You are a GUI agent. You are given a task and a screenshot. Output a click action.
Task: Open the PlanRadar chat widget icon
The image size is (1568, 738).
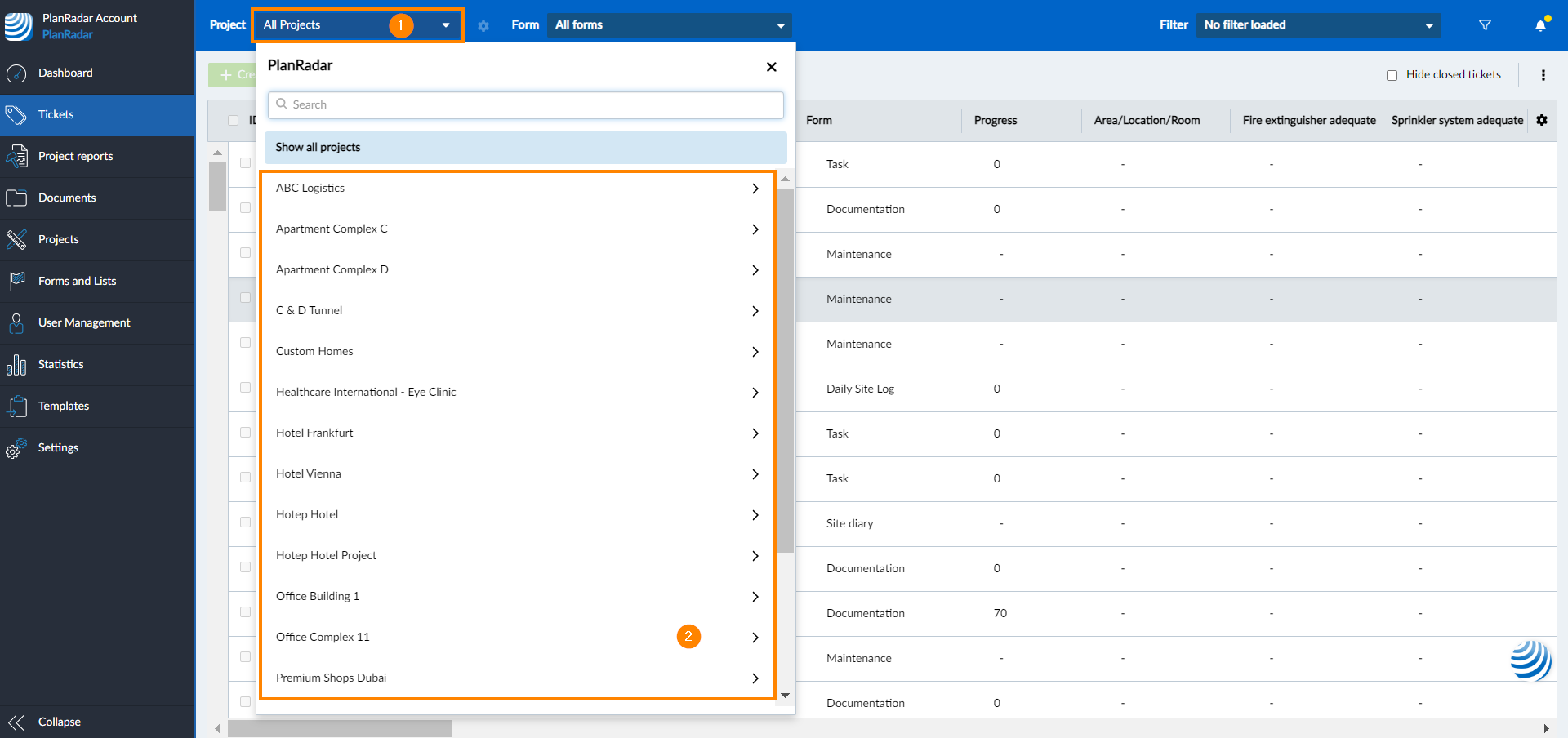pos(1530,660)
